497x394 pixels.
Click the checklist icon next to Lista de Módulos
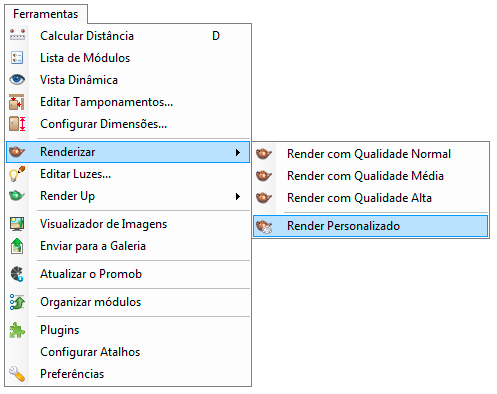tap(17, 57)
